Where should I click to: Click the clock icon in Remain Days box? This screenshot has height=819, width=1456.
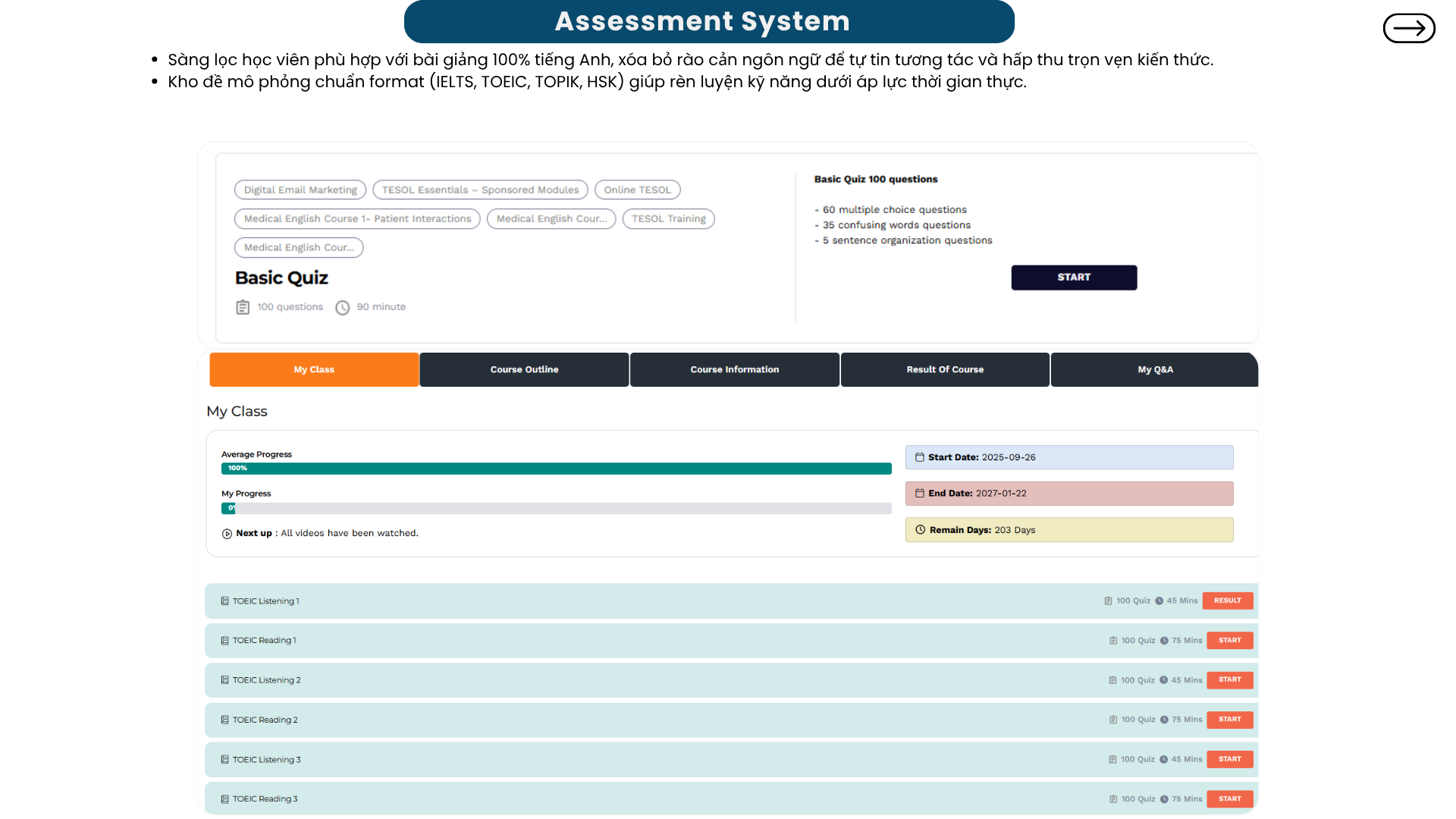tap(921, 530)
